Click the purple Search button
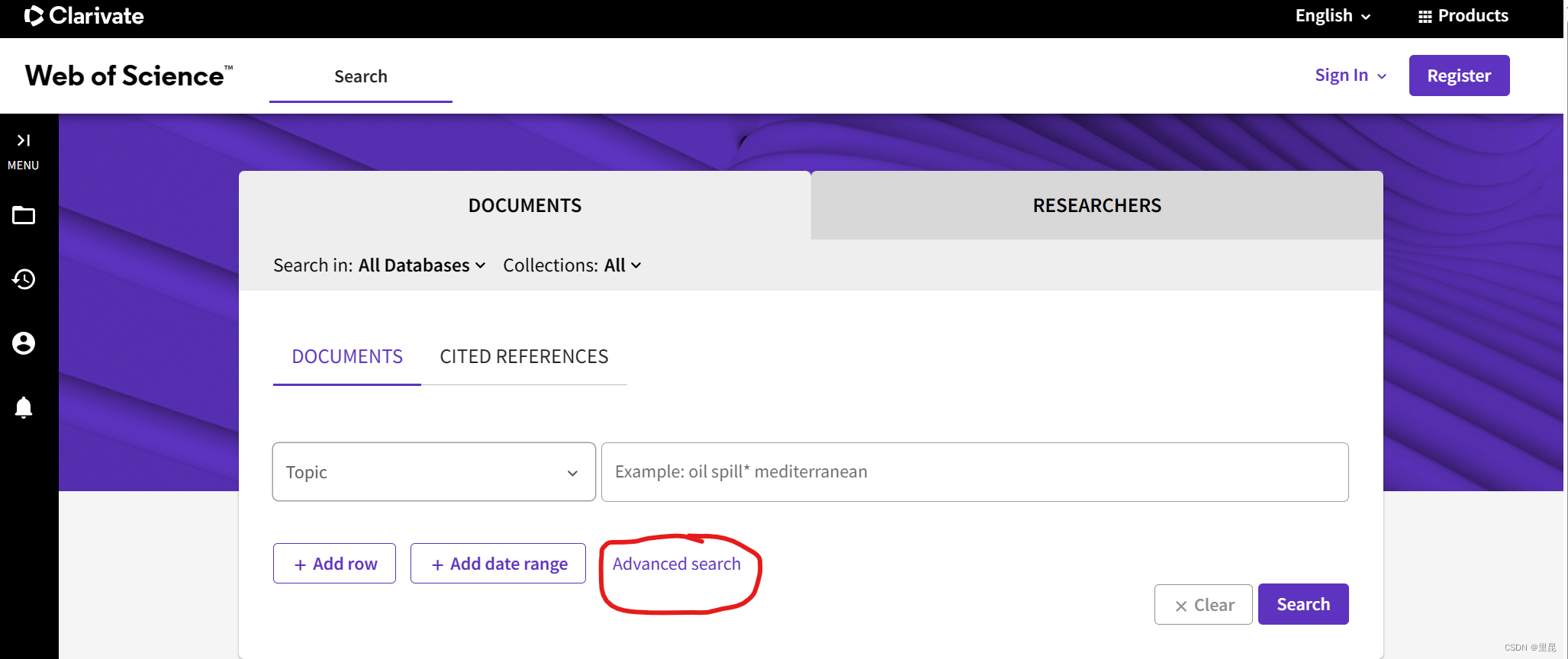Viewport: 1568px width, 659px height. click(x=1303, y=604)
